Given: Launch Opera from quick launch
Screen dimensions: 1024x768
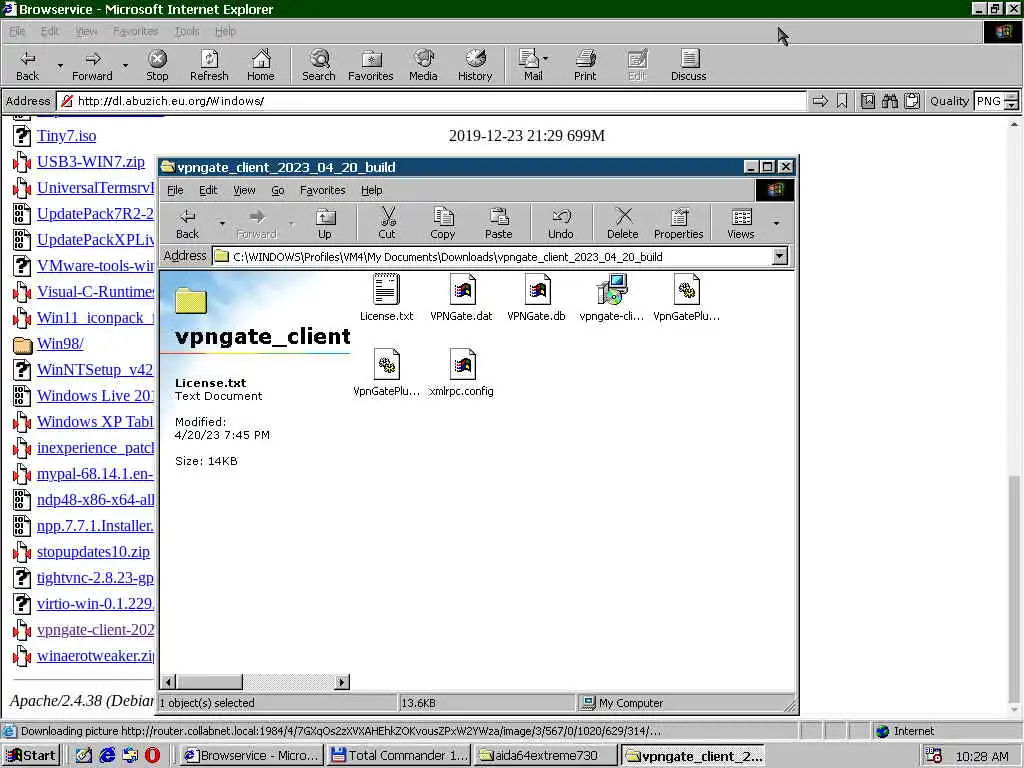Looking at the screenshot, I should pyautogui.click(x=153, y=756).
